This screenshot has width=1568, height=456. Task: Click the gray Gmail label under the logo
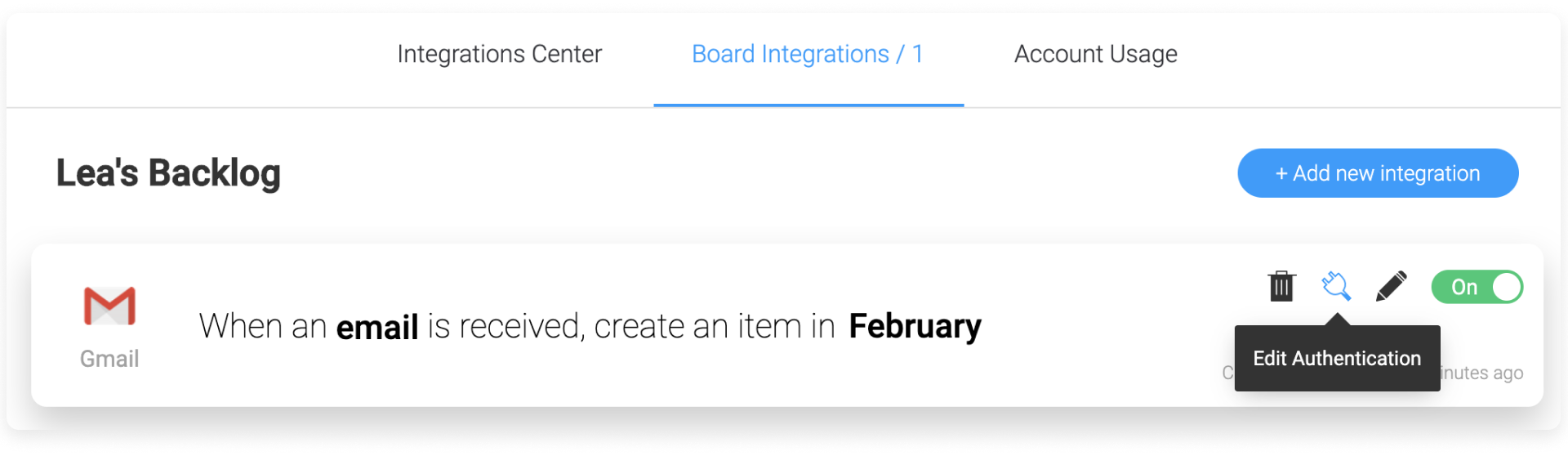(x=109, y=359)
